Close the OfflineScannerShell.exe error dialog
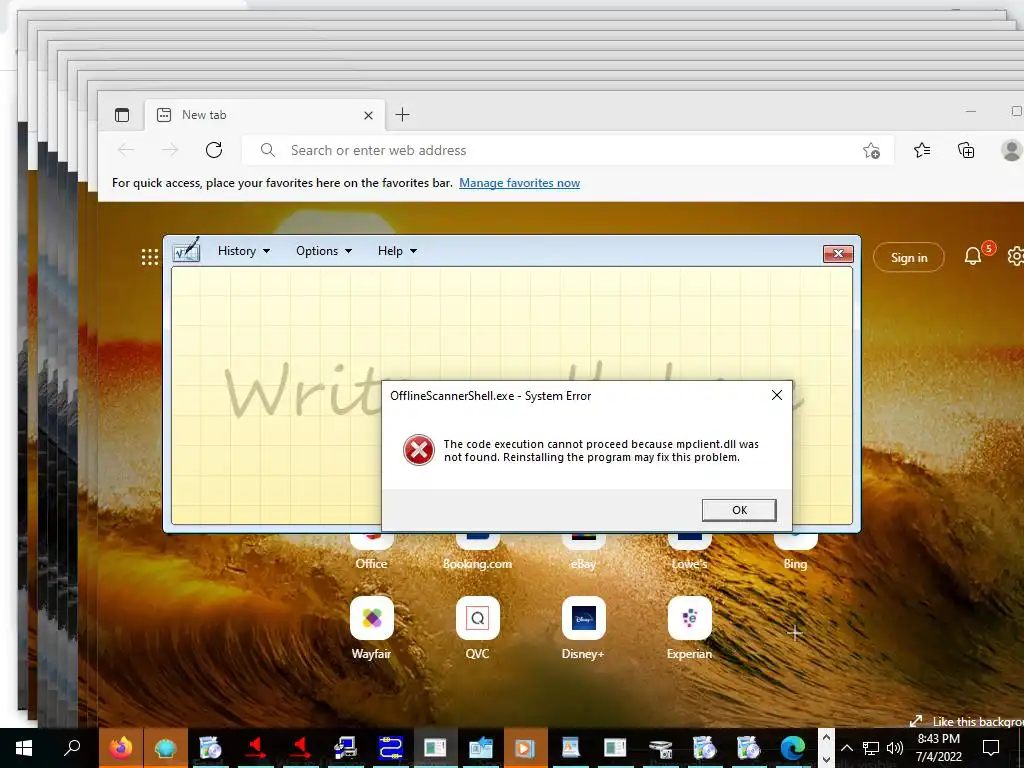 [776, 395]
